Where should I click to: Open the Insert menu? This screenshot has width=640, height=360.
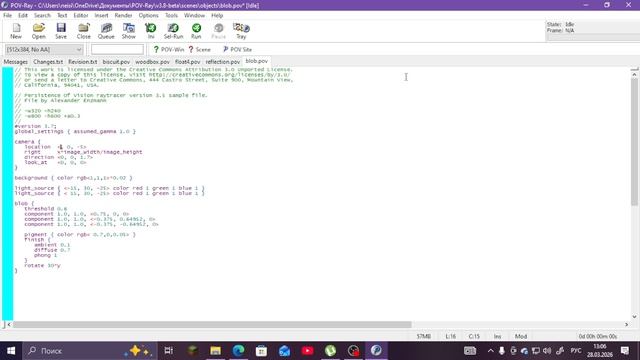coord(102,16)
